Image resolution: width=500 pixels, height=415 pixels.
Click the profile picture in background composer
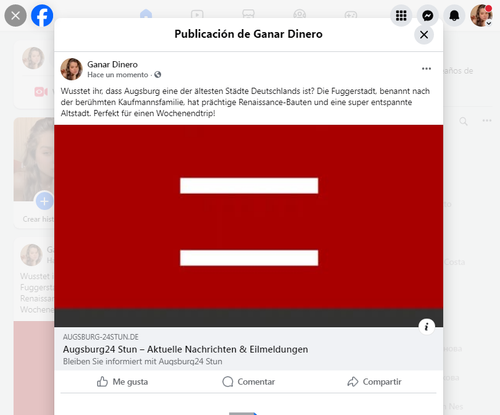pyautogui.click(x=33, y=58)
